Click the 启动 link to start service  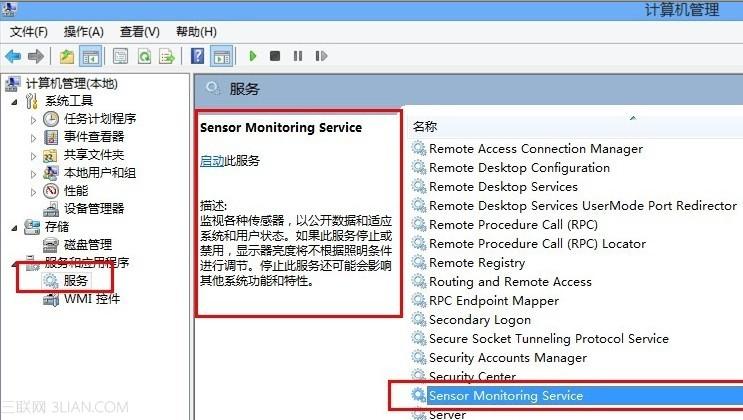point(212,161)
